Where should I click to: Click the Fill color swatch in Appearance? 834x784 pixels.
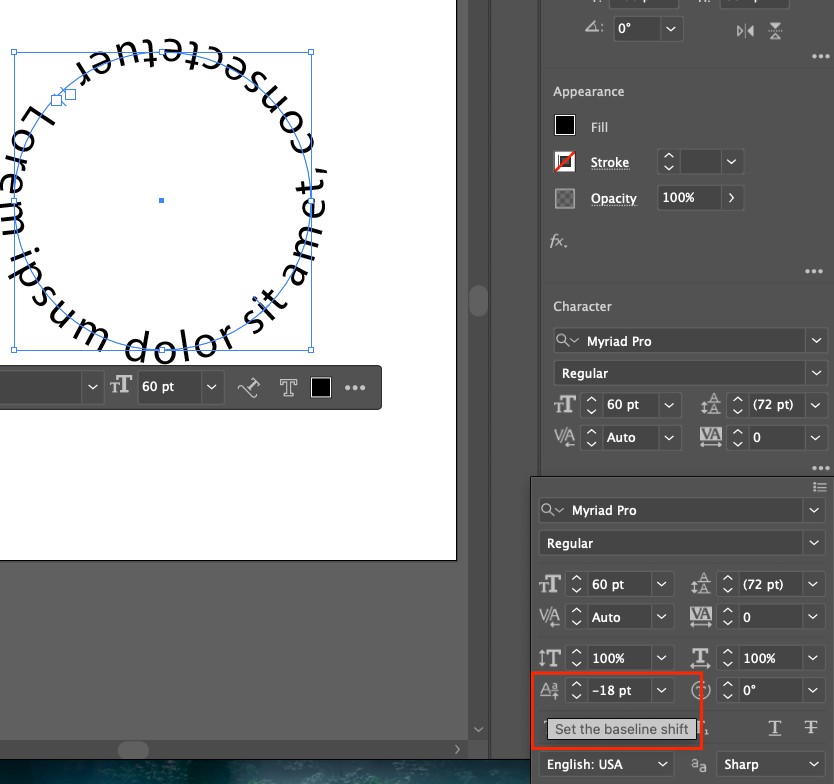point(565,126)
